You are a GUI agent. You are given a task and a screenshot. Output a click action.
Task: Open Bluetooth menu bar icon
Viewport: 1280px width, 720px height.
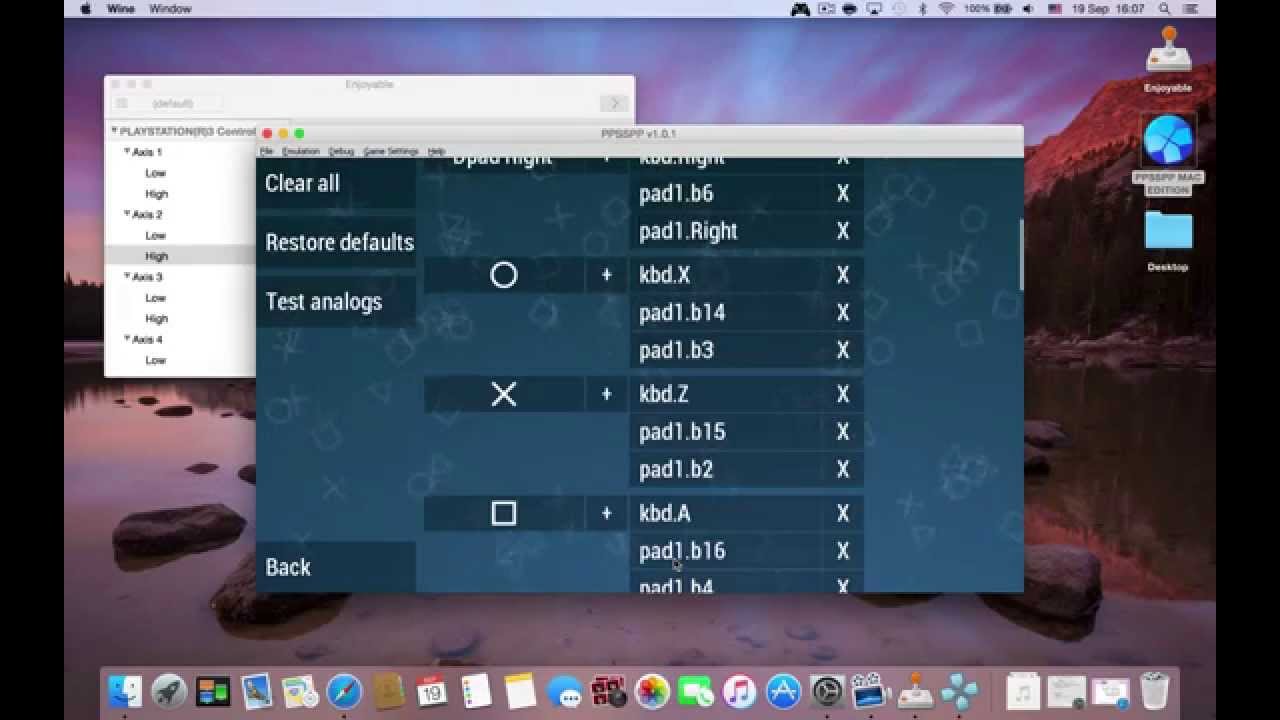pos(922,9)
